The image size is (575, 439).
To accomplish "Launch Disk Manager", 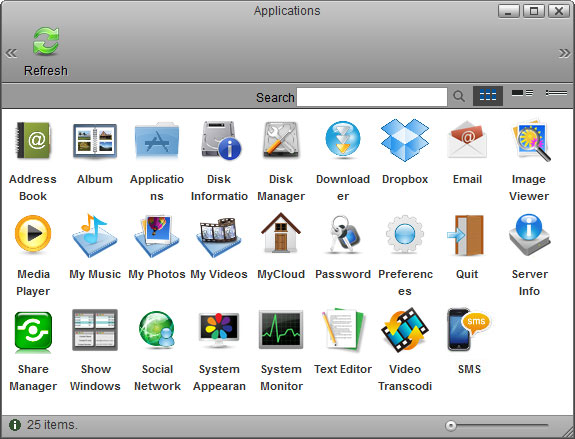I will click(x=281, y=140).
